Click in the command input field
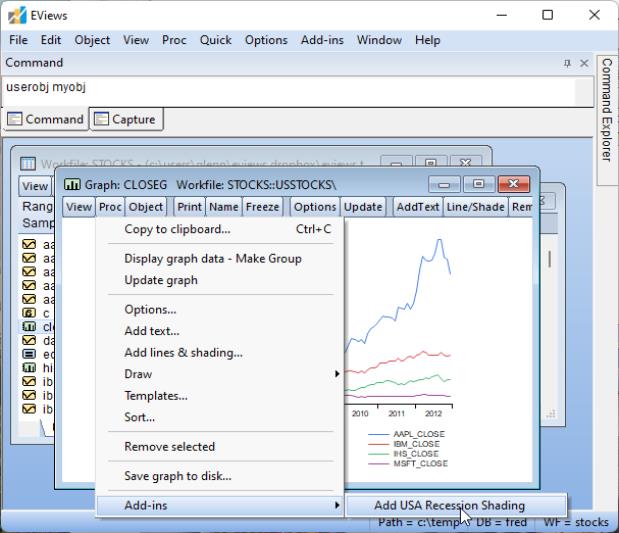This screenshot has height=533, width=619. 290,88
